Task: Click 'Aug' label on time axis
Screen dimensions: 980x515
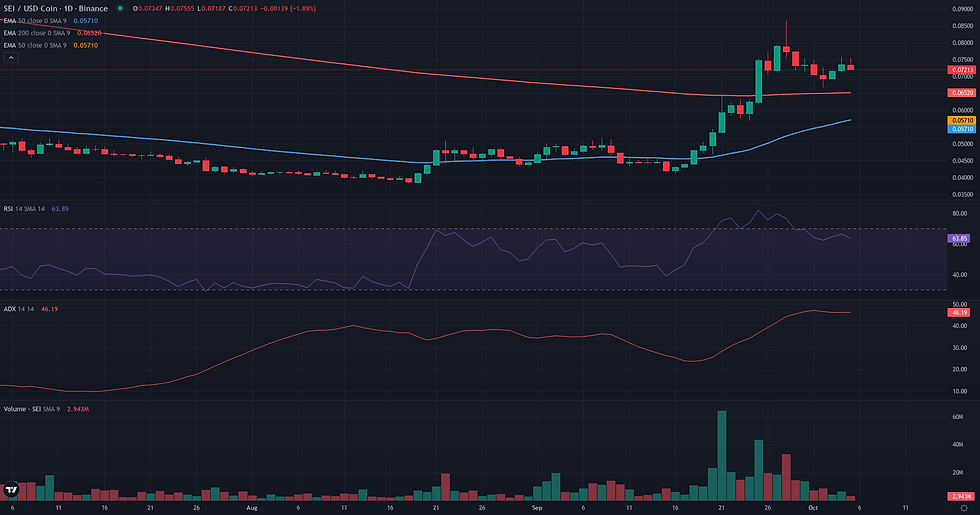Action: 252,508
